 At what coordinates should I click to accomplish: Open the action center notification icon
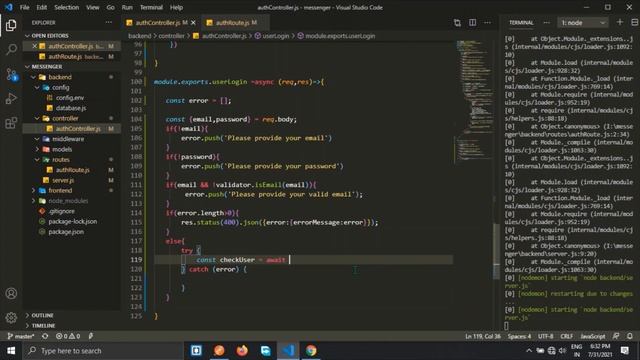(x=625, y=351)
